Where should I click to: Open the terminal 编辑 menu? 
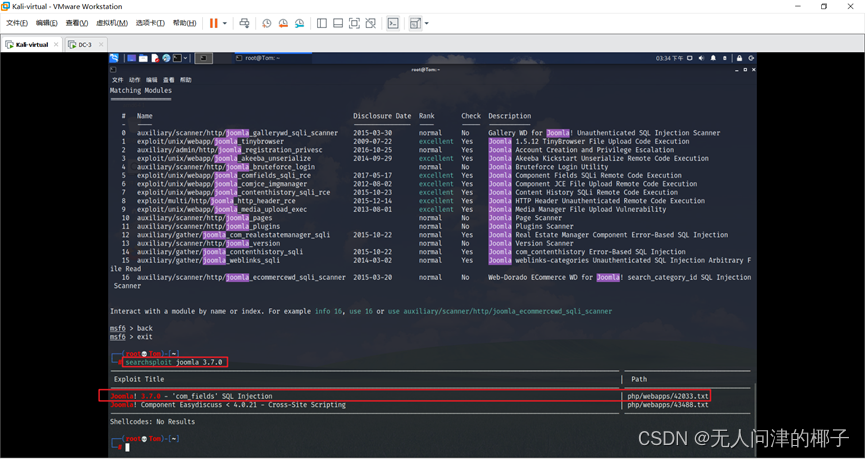[152, 80]
